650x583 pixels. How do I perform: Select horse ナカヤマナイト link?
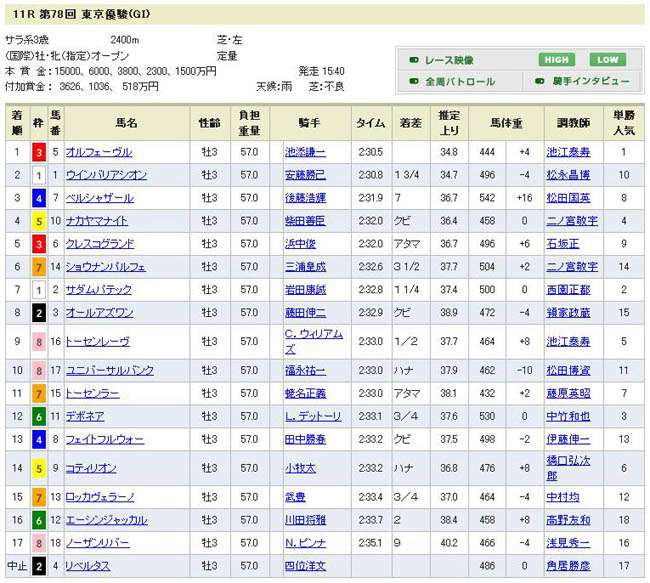[98, 221]
